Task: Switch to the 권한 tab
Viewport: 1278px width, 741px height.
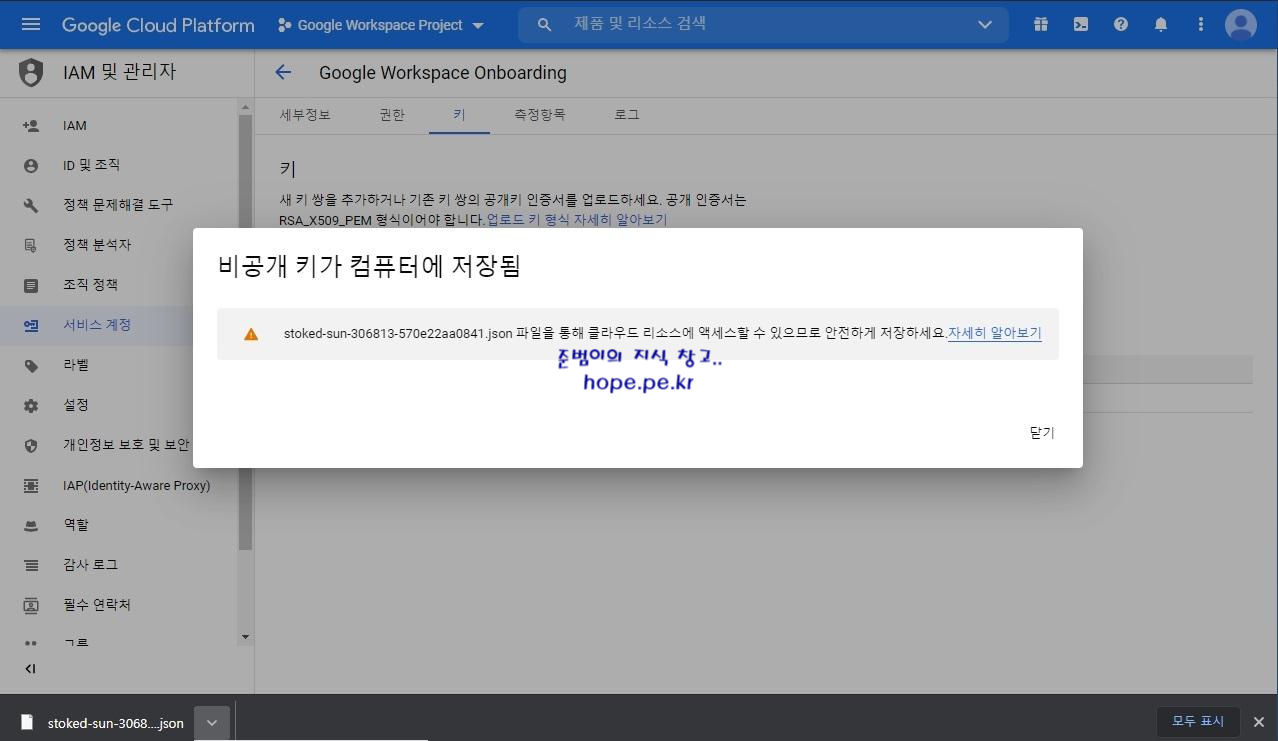Action: coord(392,115)
